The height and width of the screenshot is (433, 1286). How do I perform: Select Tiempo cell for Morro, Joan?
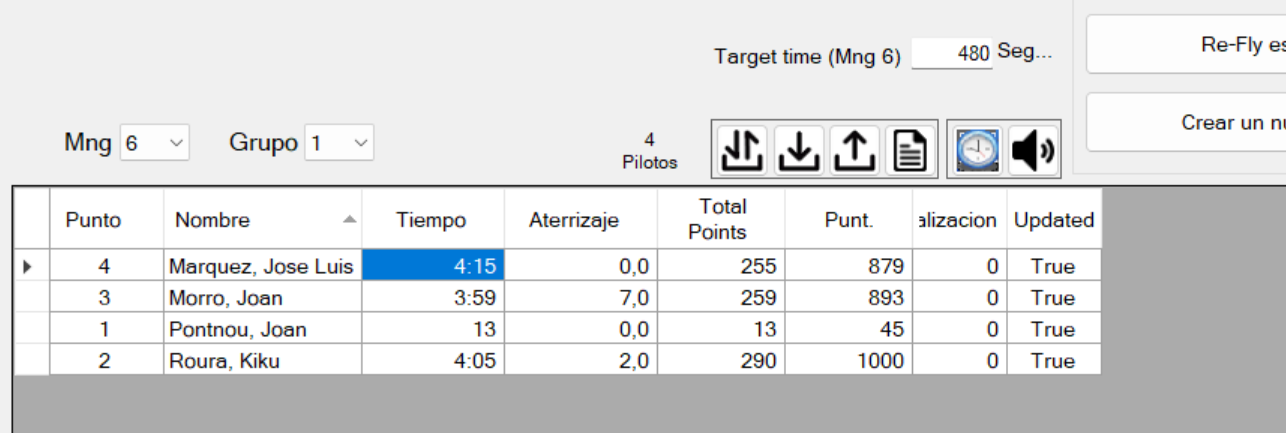click(433, 298)
